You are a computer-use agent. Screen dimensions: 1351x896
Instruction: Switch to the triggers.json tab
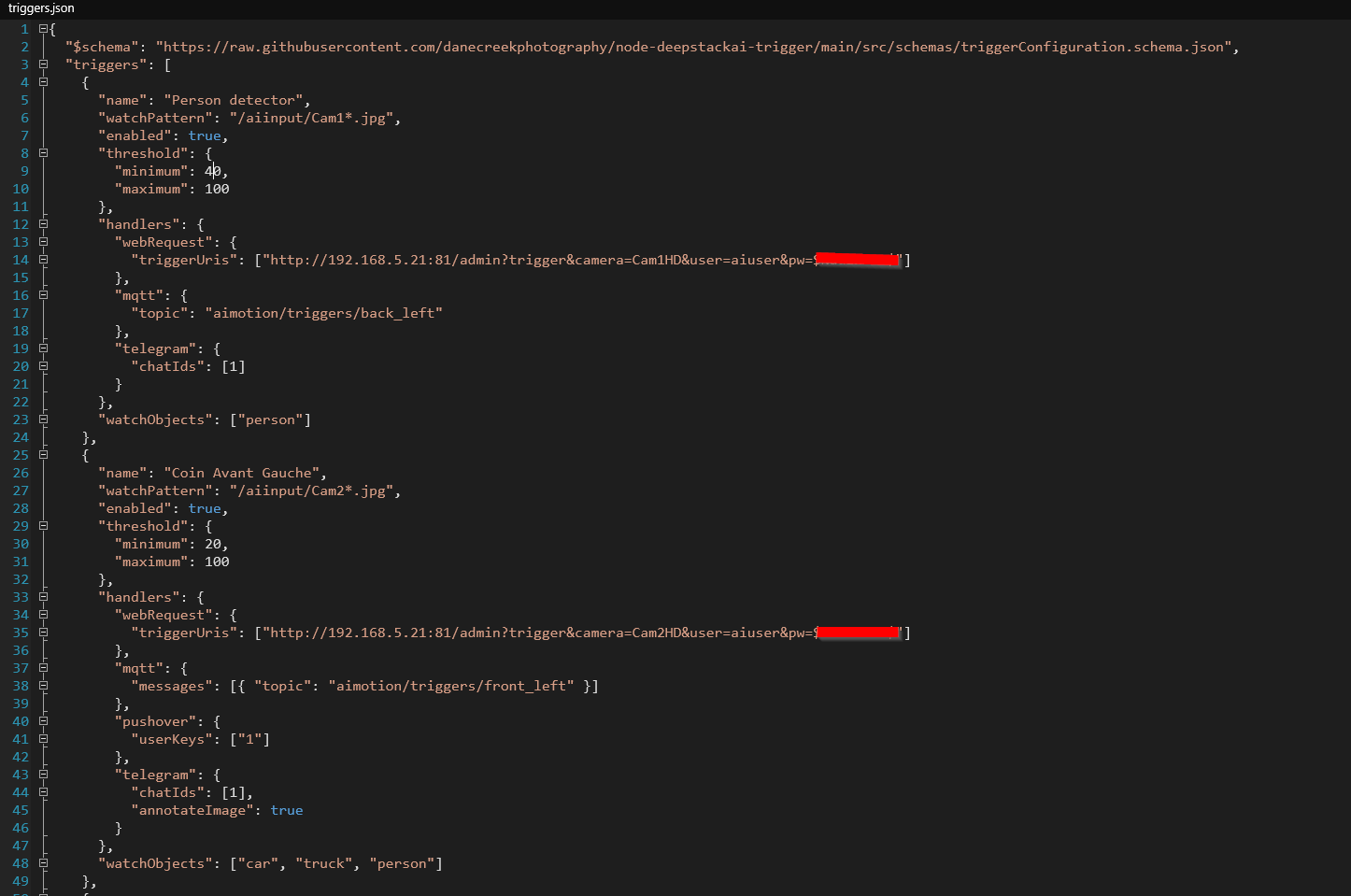[x=41, y=8]
